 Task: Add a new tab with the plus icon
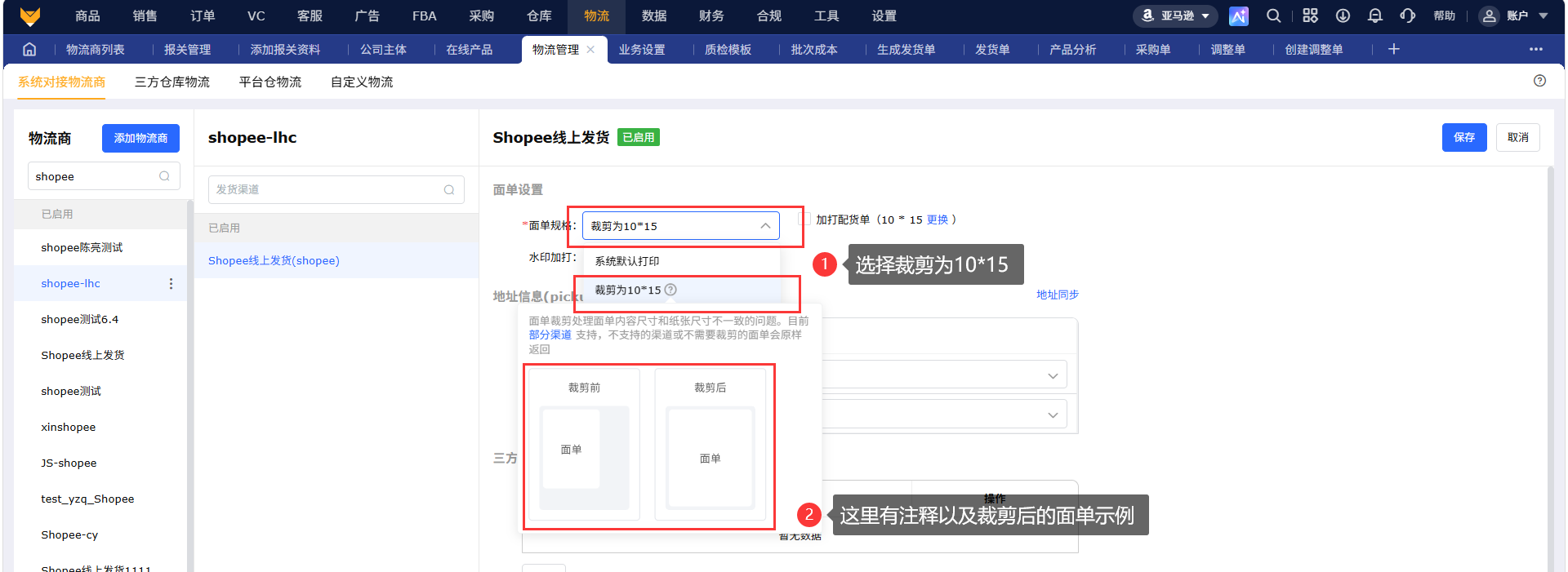pos(1394,49)
